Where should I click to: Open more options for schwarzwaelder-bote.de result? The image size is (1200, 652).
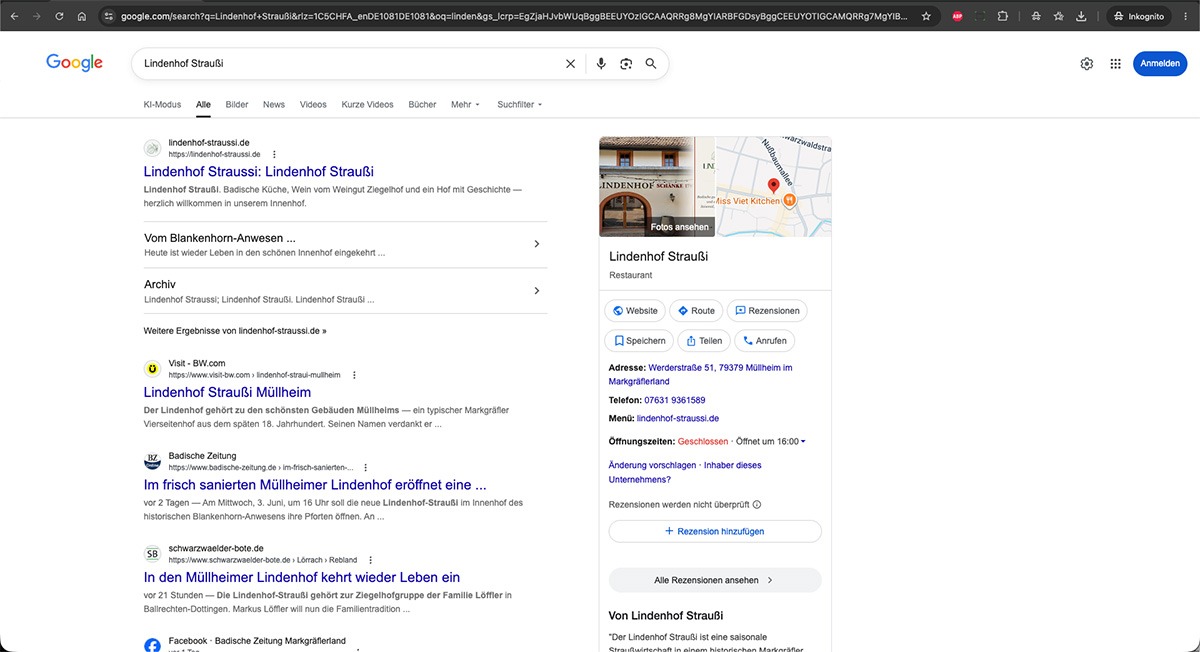pyautogui.click(x=370, y=560)
